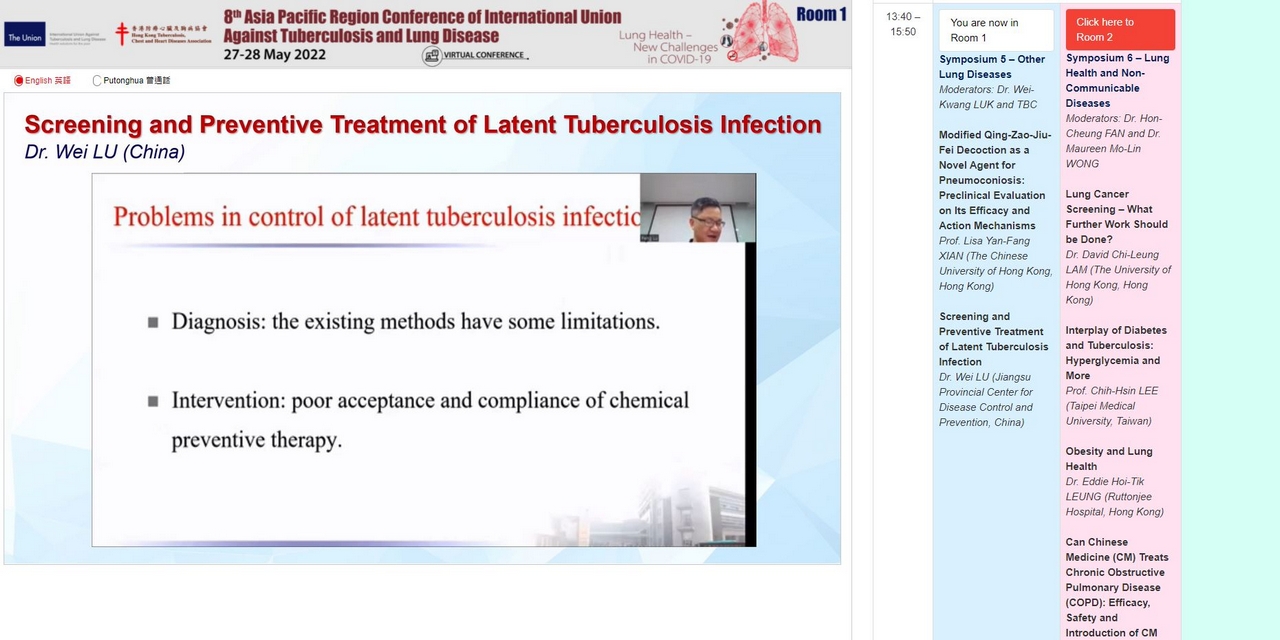Select the Modified Qing-Zao-Jiu-Fei Decoction talk
Viewport: 1280px width, 640px height.
pyautogui.click(x=992, y=180)
